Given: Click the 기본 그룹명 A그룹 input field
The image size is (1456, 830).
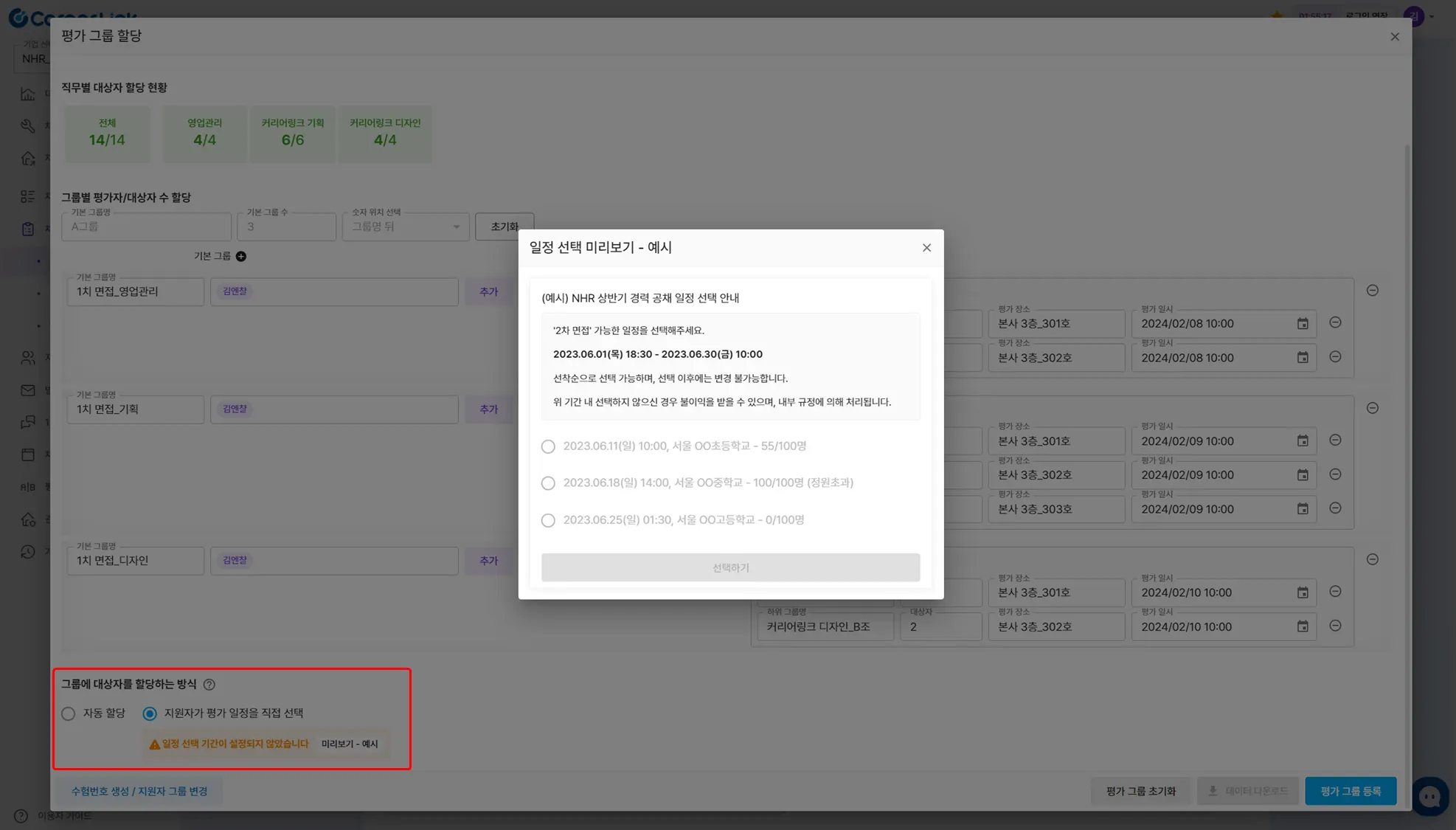Looking at the screenshot, I should (x=146, y=227).
